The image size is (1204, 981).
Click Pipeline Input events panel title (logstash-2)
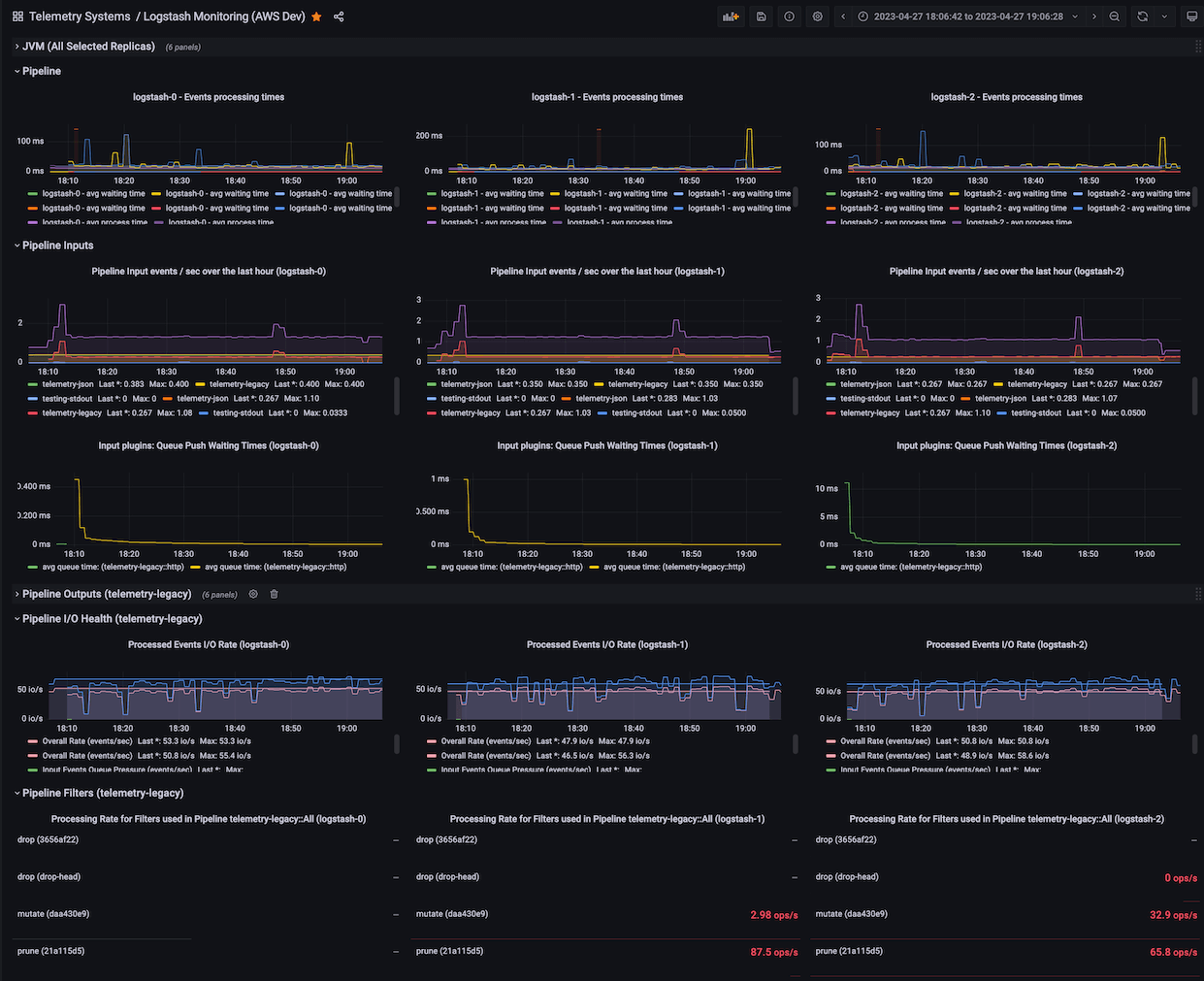point(1006,272)
